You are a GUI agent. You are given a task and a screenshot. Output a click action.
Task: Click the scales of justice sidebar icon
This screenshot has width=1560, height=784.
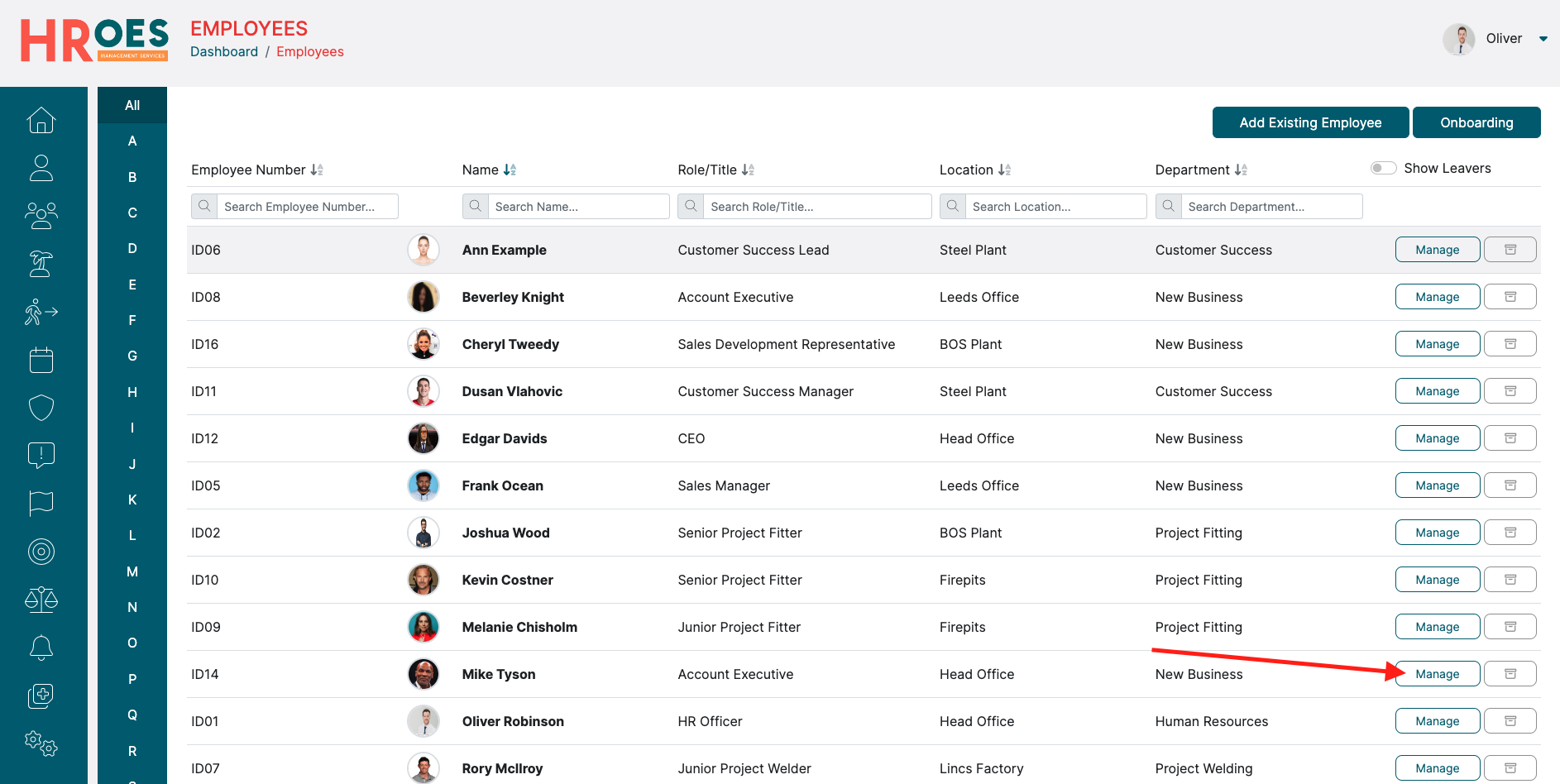(x=41, y=600)
